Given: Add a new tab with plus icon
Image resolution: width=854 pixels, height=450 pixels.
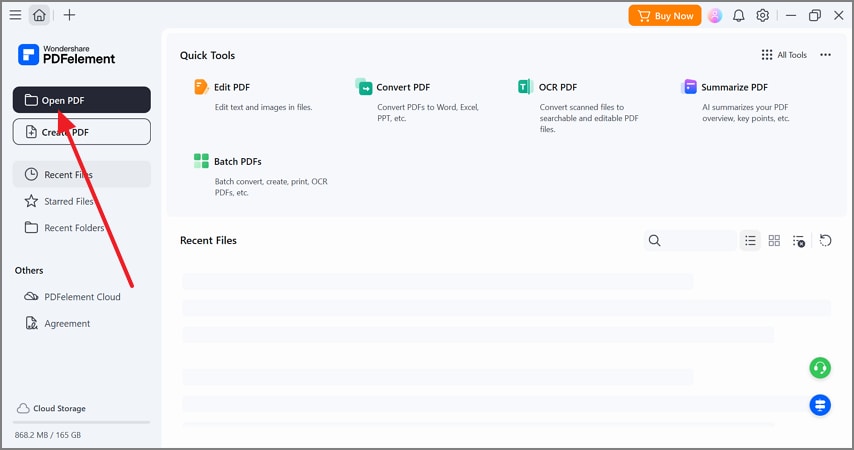Looking at the screenshot, I should [69, 15].
